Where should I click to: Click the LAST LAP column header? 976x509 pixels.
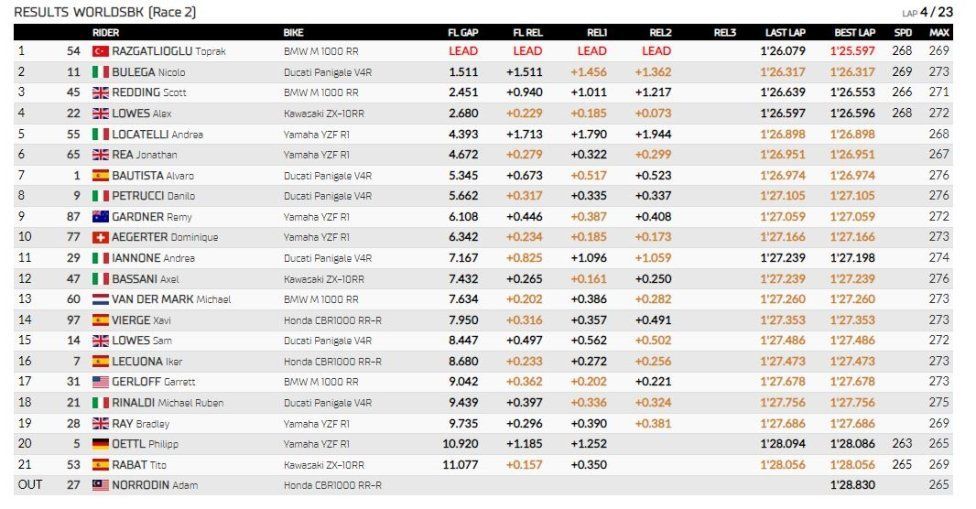pos(785,32)
